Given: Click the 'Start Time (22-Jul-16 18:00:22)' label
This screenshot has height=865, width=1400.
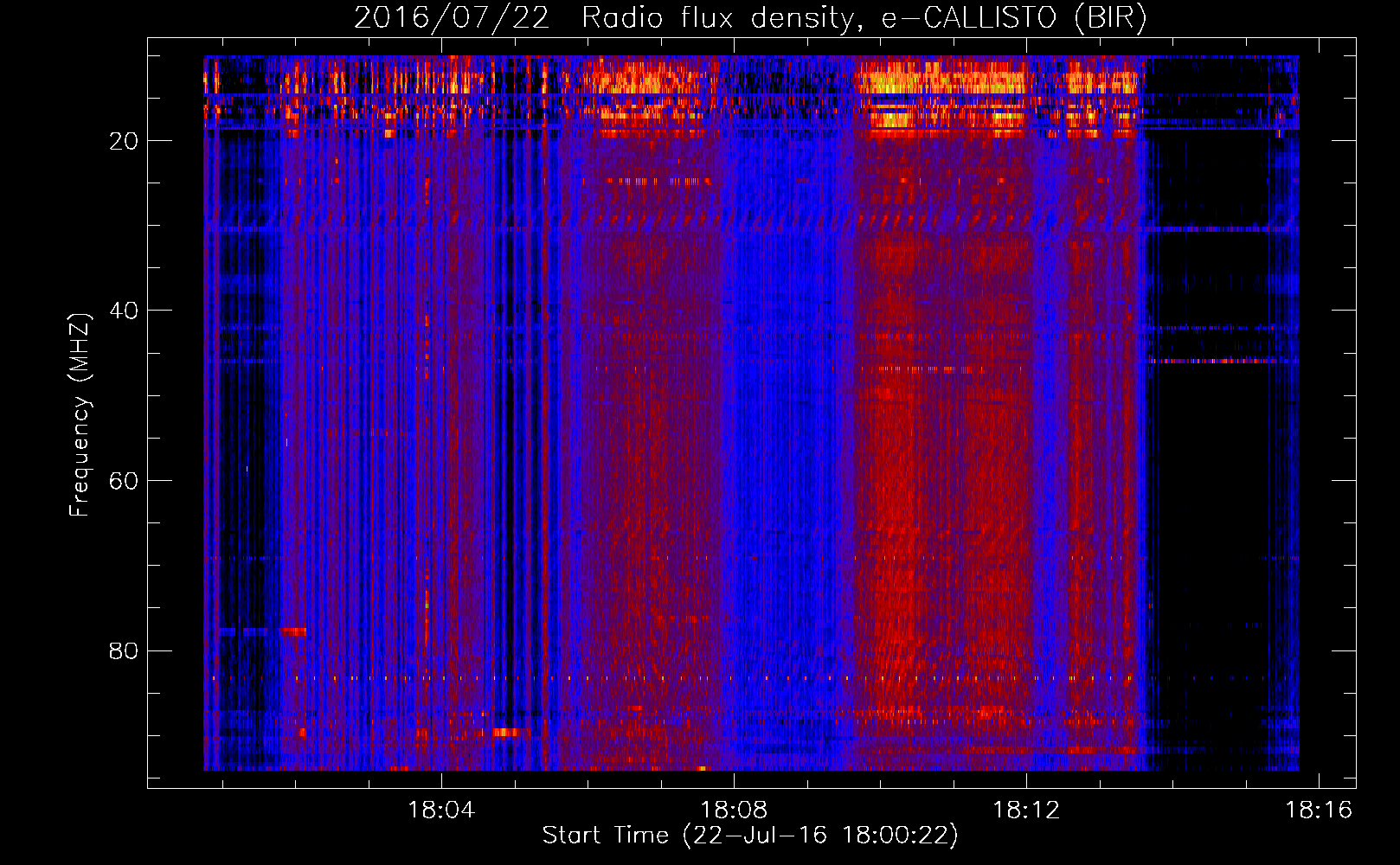Looking at the screenshot, I should click(x=750, y=836).
